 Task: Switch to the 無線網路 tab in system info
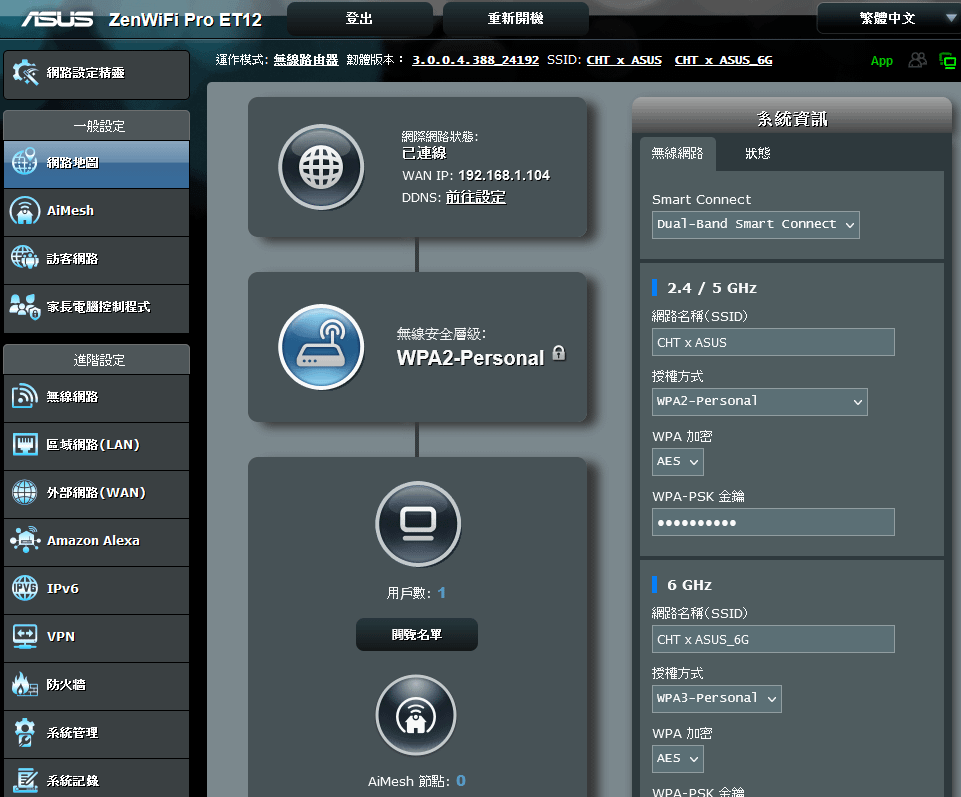677,153
